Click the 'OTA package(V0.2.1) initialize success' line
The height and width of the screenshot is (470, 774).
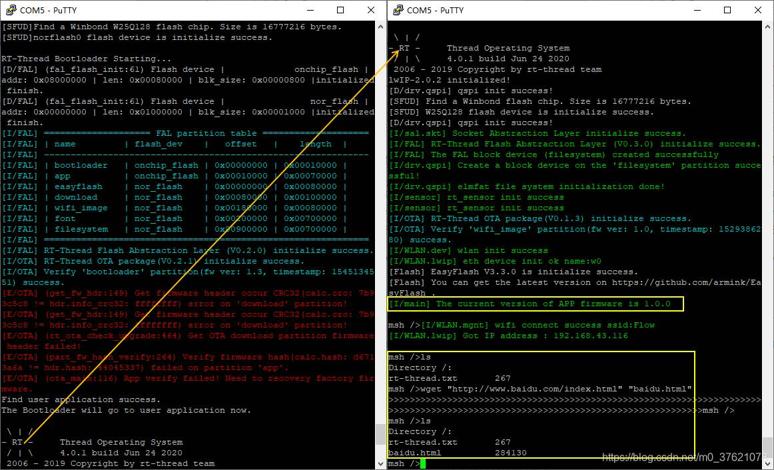pyautogui.click(x=153, y=261)
